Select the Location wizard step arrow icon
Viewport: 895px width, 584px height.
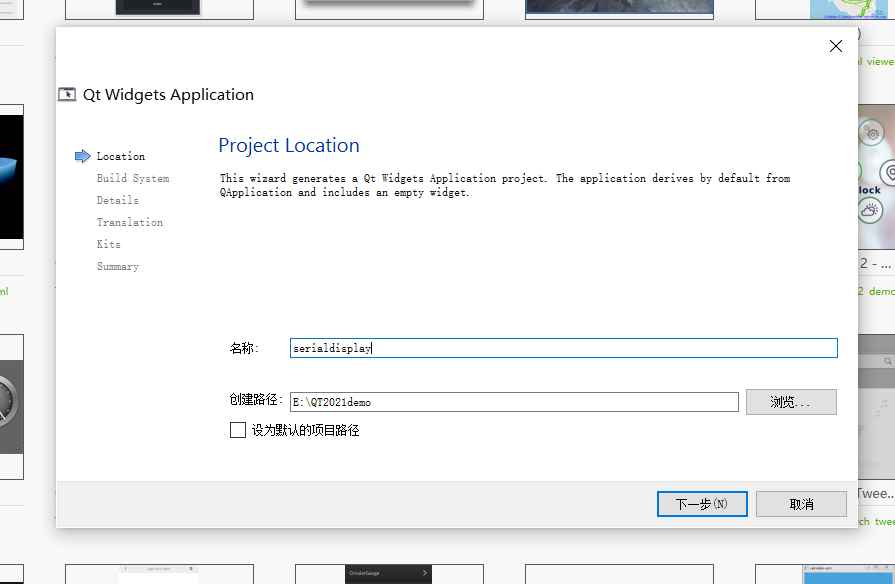(83, 156)
